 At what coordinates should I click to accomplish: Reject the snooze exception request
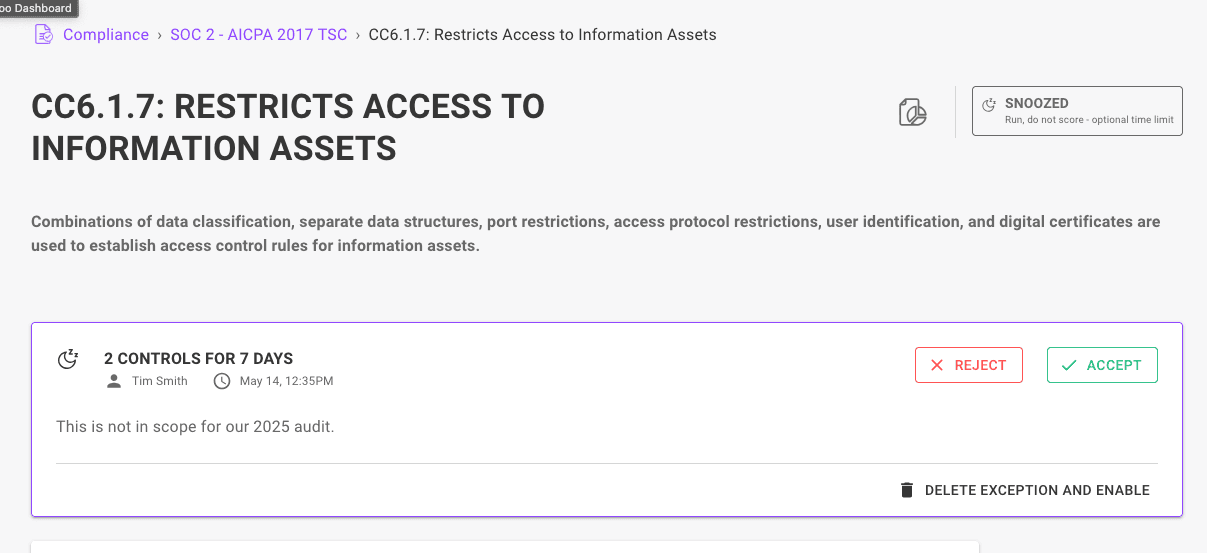pyautogui.click(x=968, y=365)
